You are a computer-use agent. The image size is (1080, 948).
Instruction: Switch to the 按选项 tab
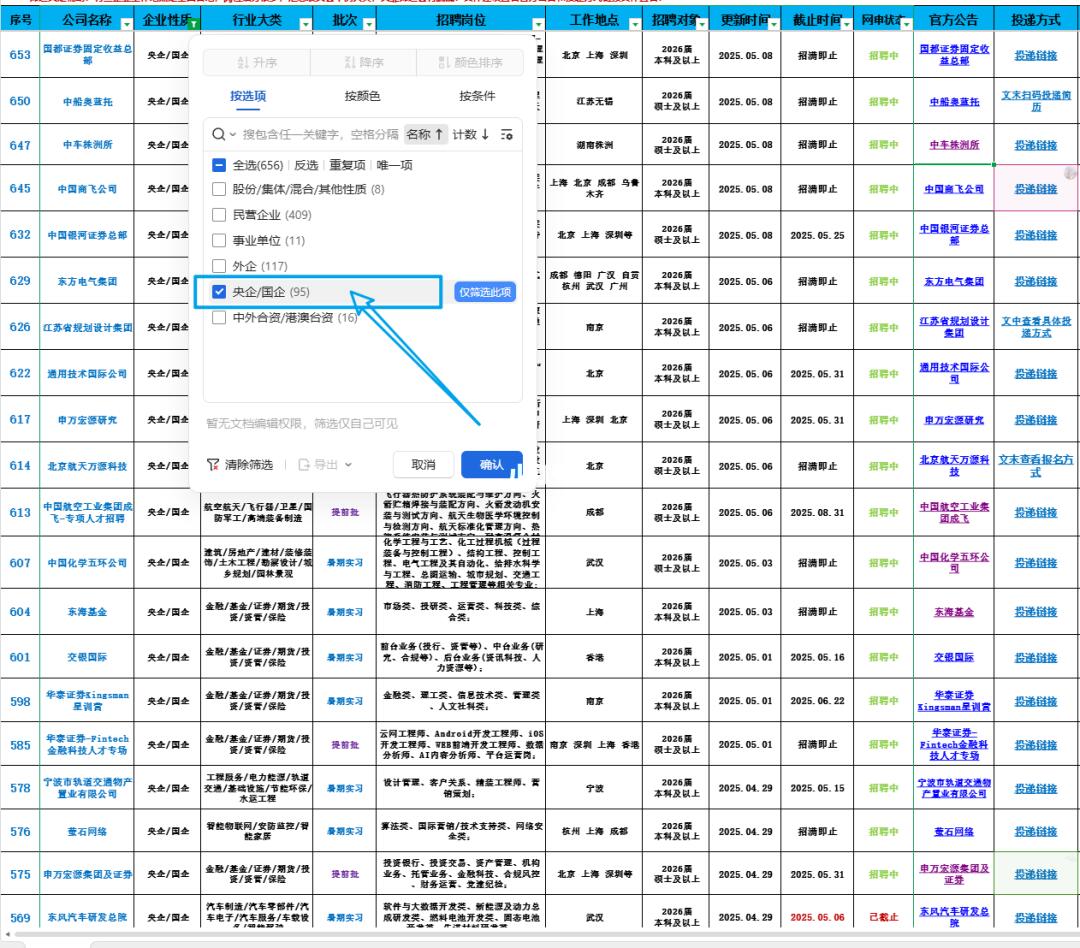[x=248, y=96]
